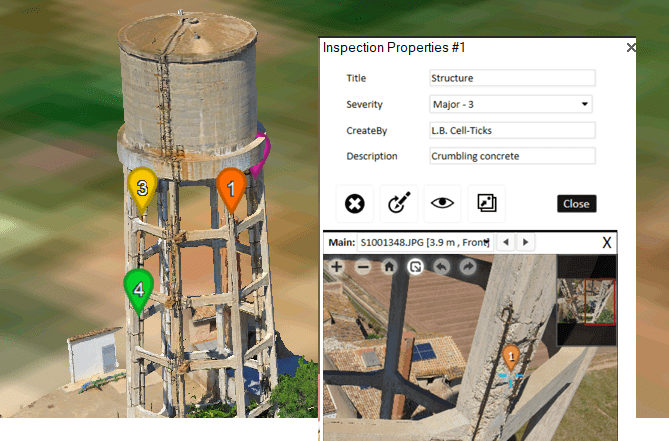669x441 pixels.
Task: Select yellow marker 3 on tower
Action: coord(143,188)
